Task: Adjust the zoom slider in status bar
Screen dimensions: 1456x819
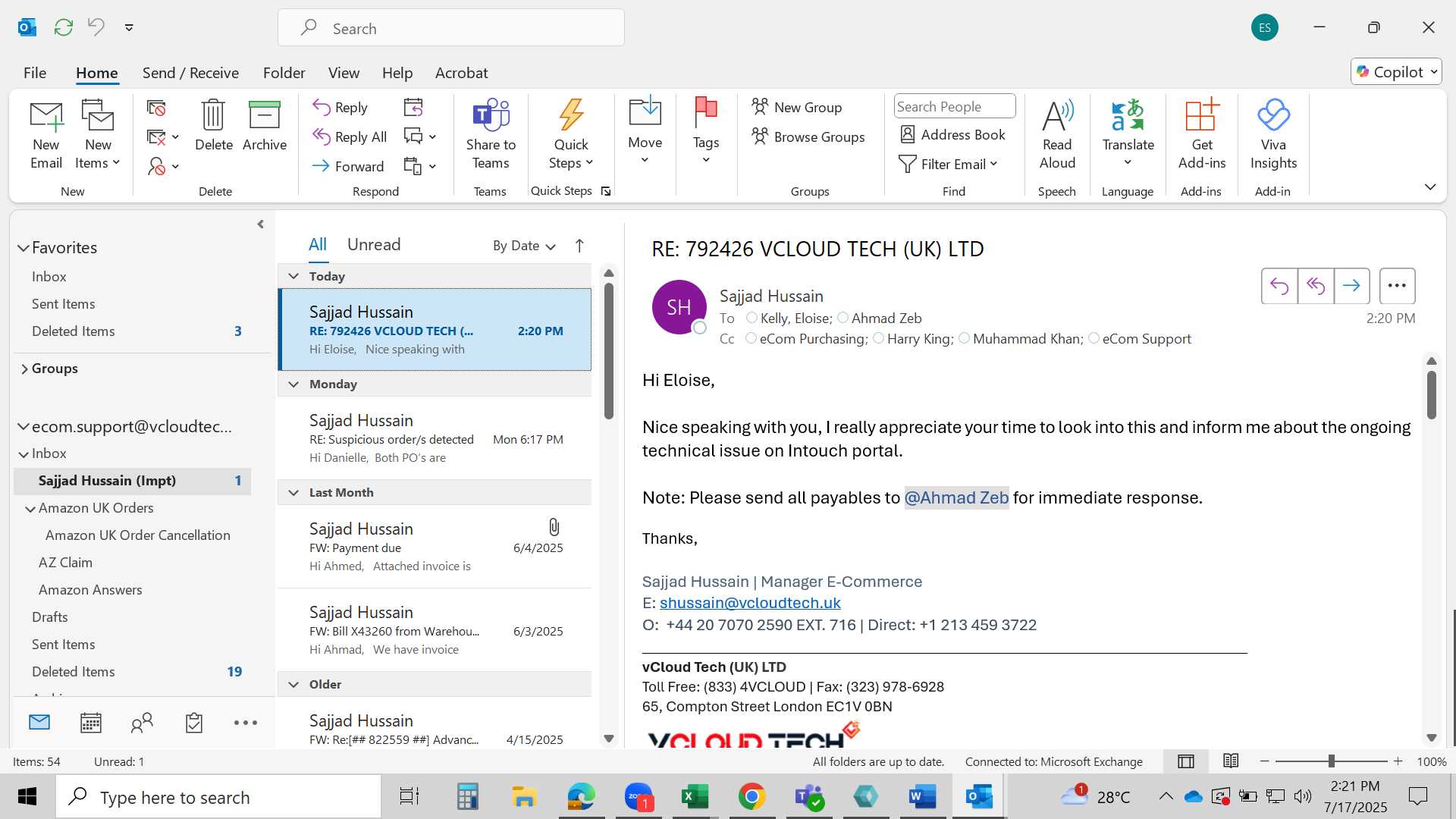Action: coord(1332,761)
